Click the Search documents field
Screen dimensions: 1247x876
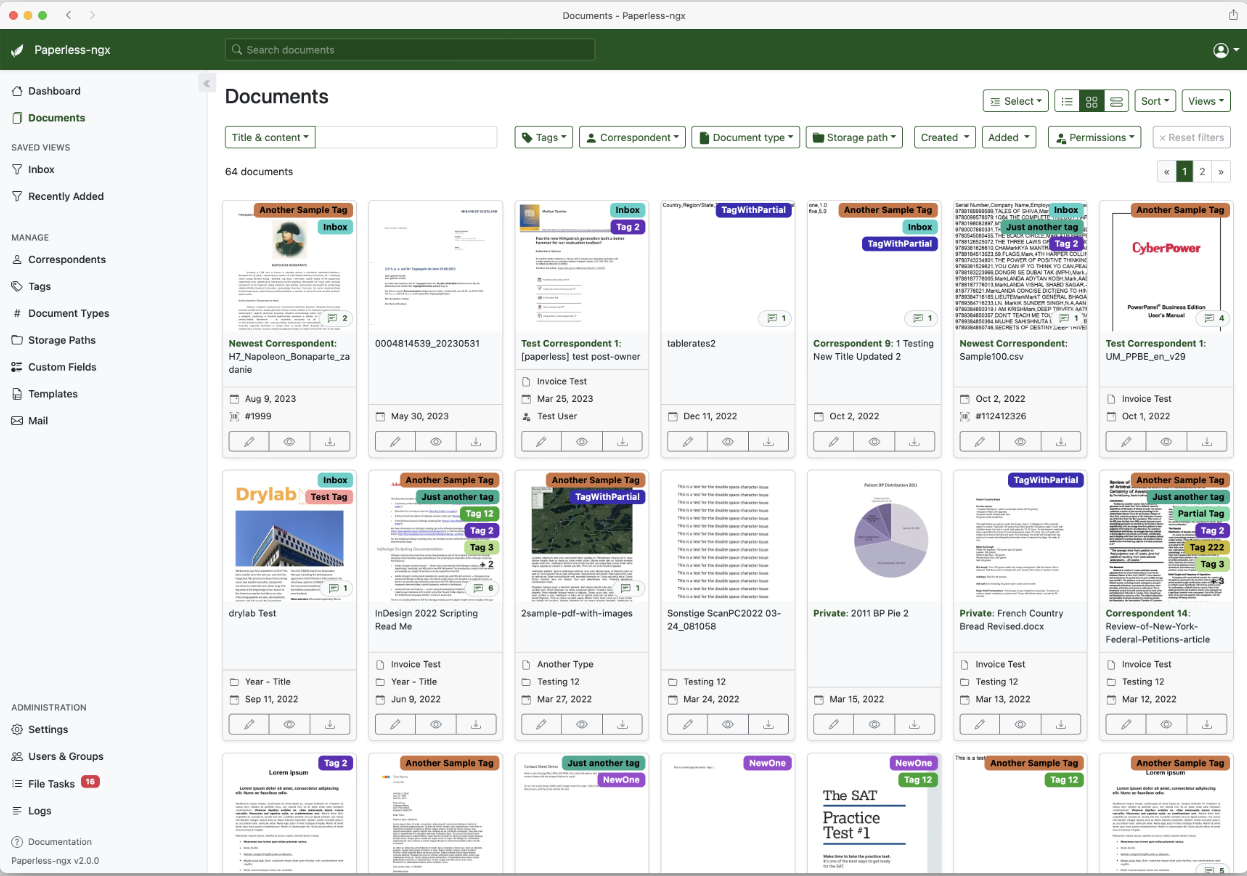pyautogui.click(x=410, y=50)
